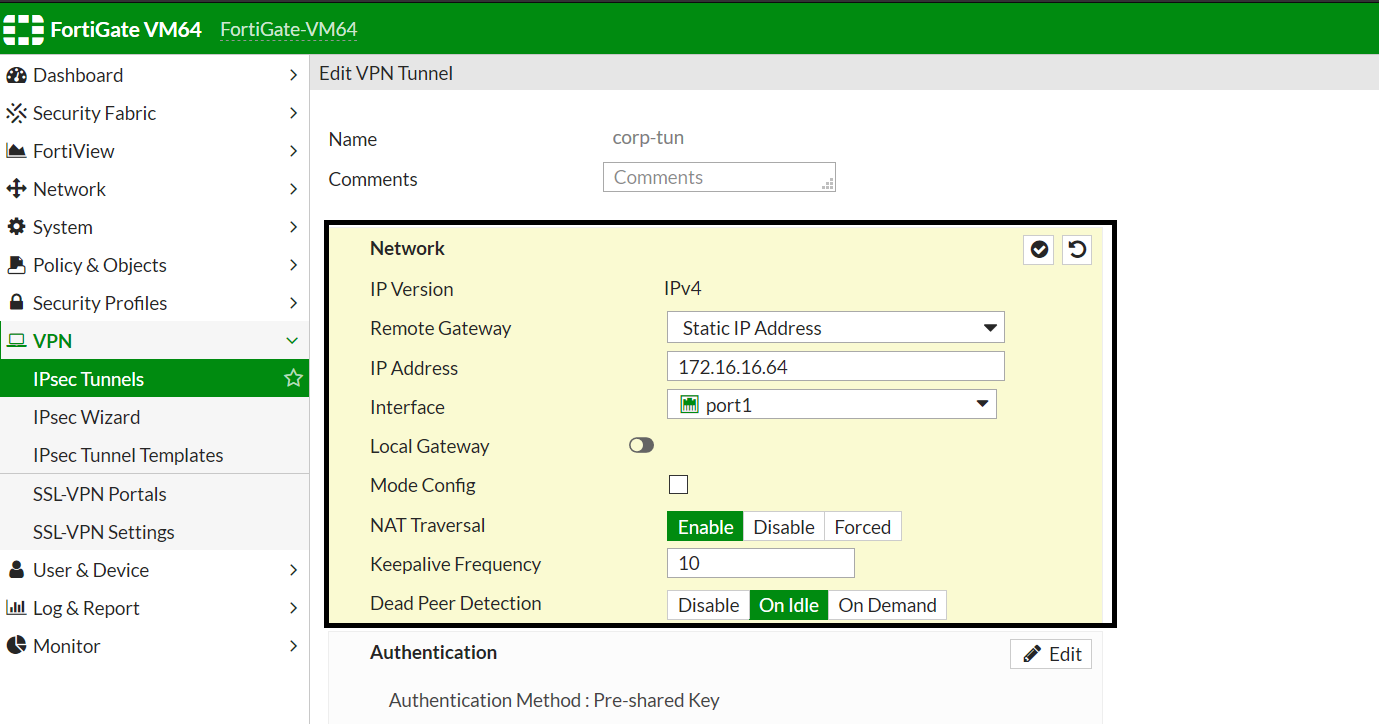Open SSL-VPN Portals menu item
Image resolution: width=1379 pixels, height=724 pixels.
pyautogui.click(x=154, y=494)
